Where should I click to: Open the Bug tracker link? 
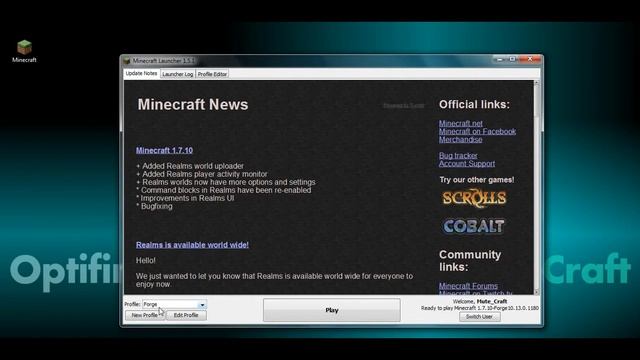458,156
